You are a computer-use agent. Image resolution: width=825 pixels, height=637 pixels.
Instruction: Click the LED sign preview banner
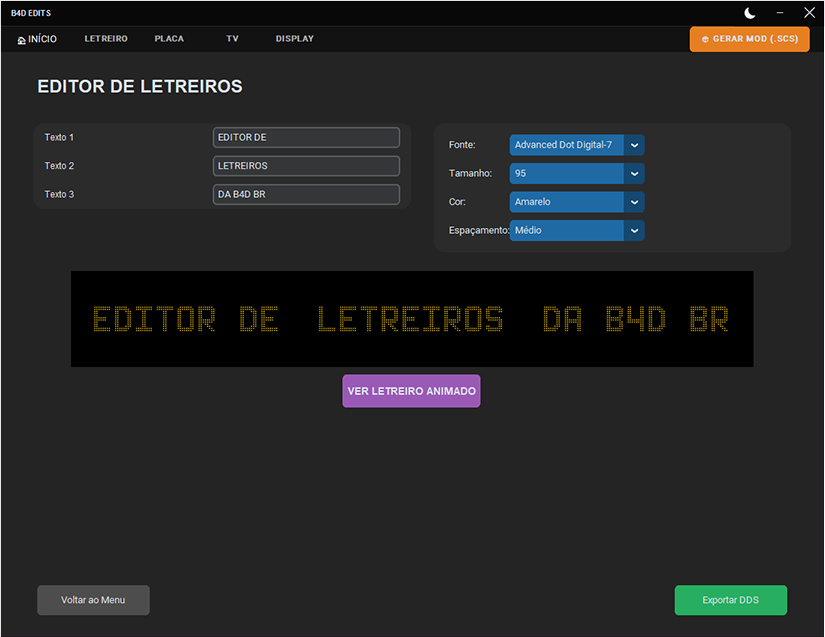click(412, 319)
